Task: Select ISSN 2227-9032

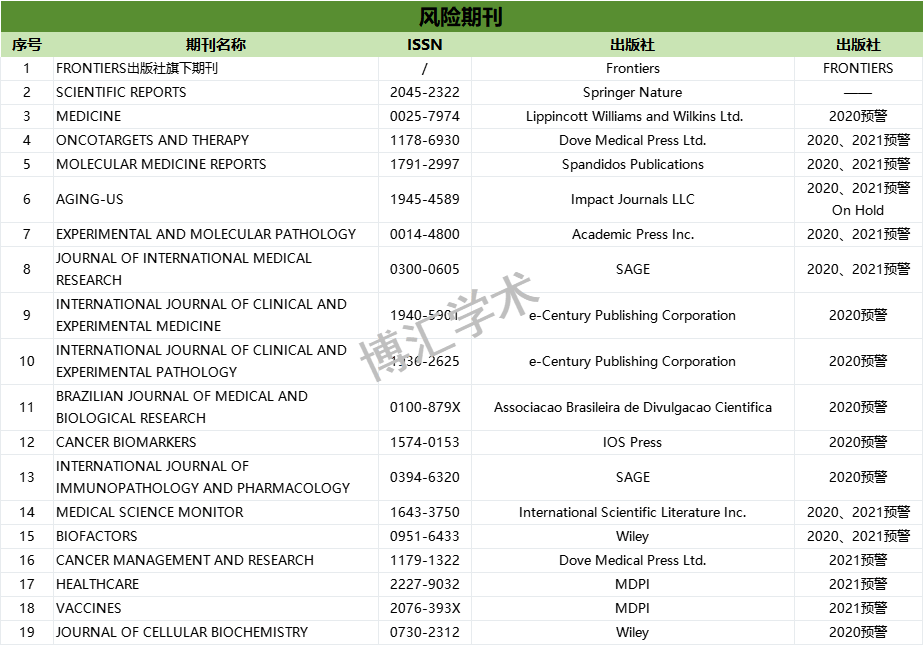Action: point(424,584)
